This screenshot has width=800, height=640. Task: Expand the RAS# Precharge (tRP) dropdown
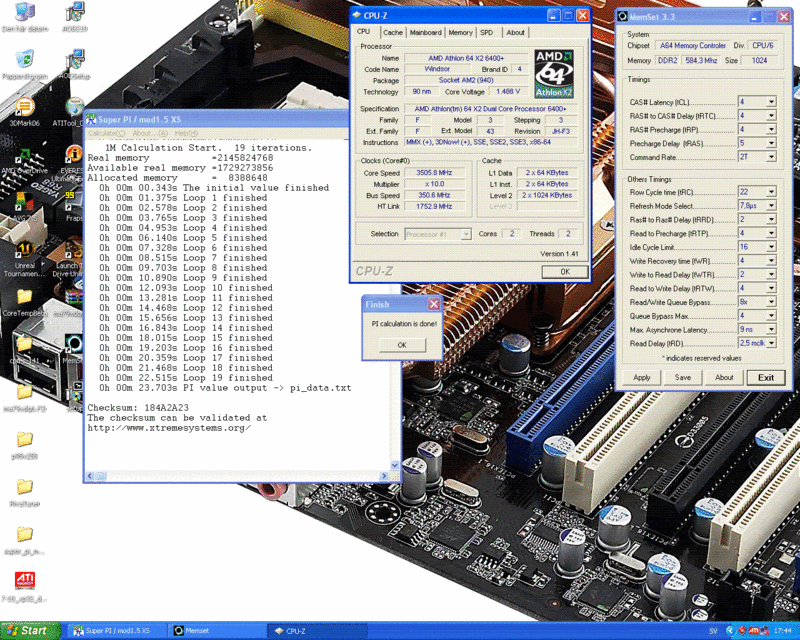click(771, 129)
